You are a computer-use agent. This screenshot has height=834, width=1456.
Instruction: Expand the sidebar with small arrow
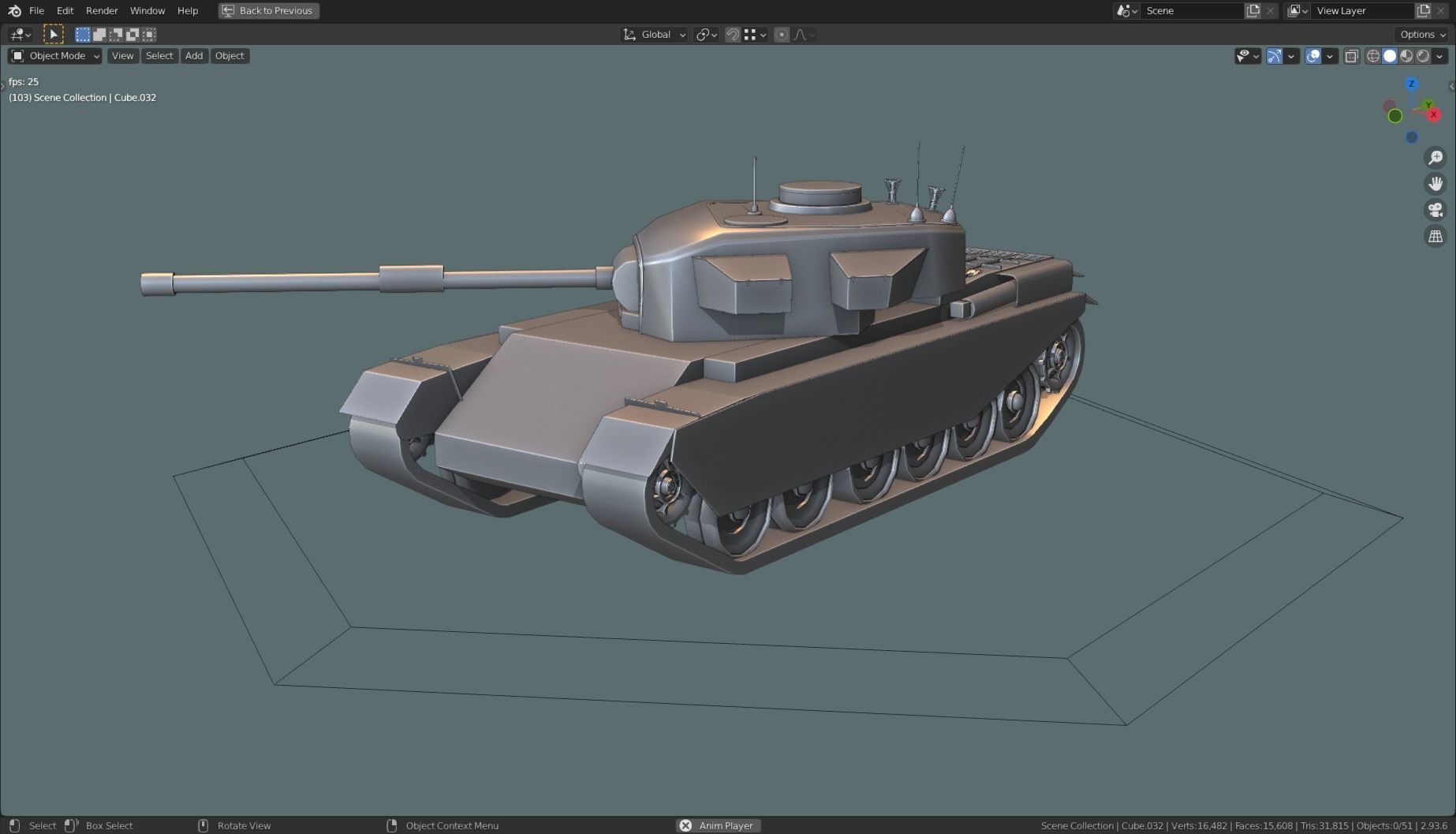pyautogui.click(x=1452, y=87)
